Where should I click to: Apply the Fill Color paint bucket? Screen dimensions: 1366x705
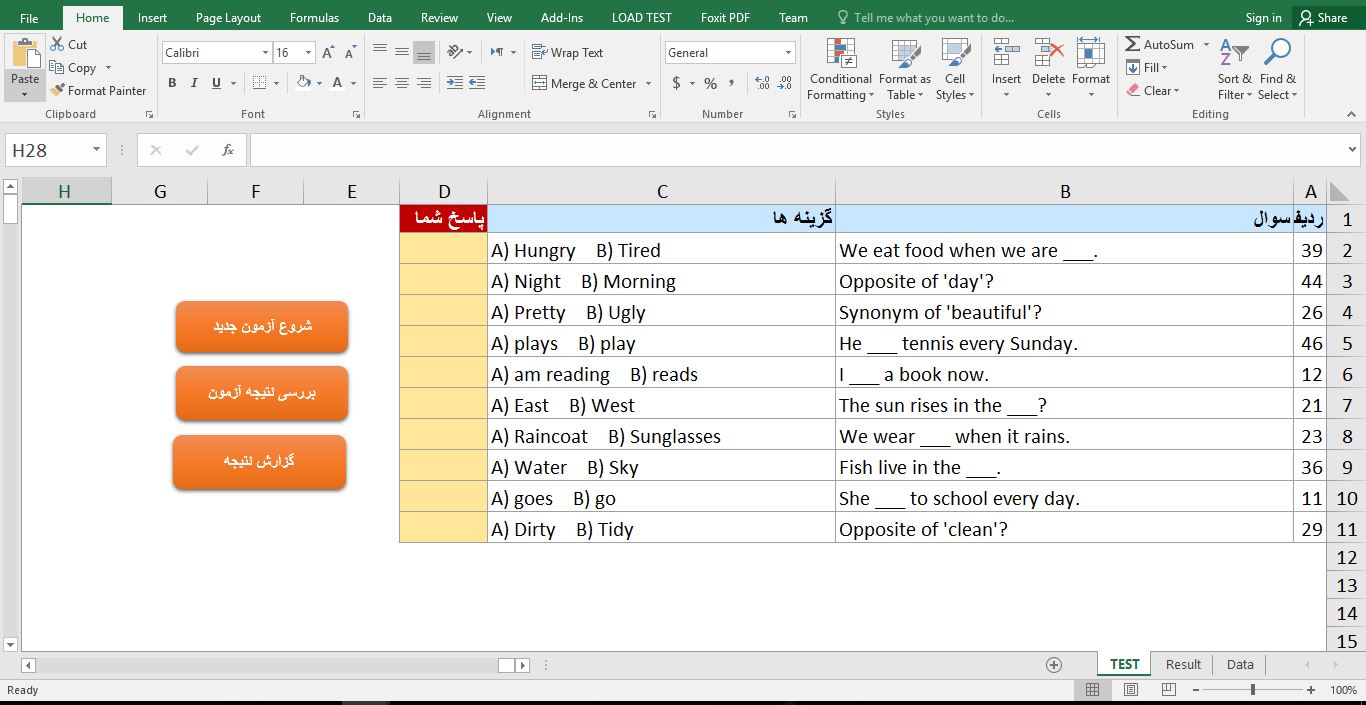[304, 83]
